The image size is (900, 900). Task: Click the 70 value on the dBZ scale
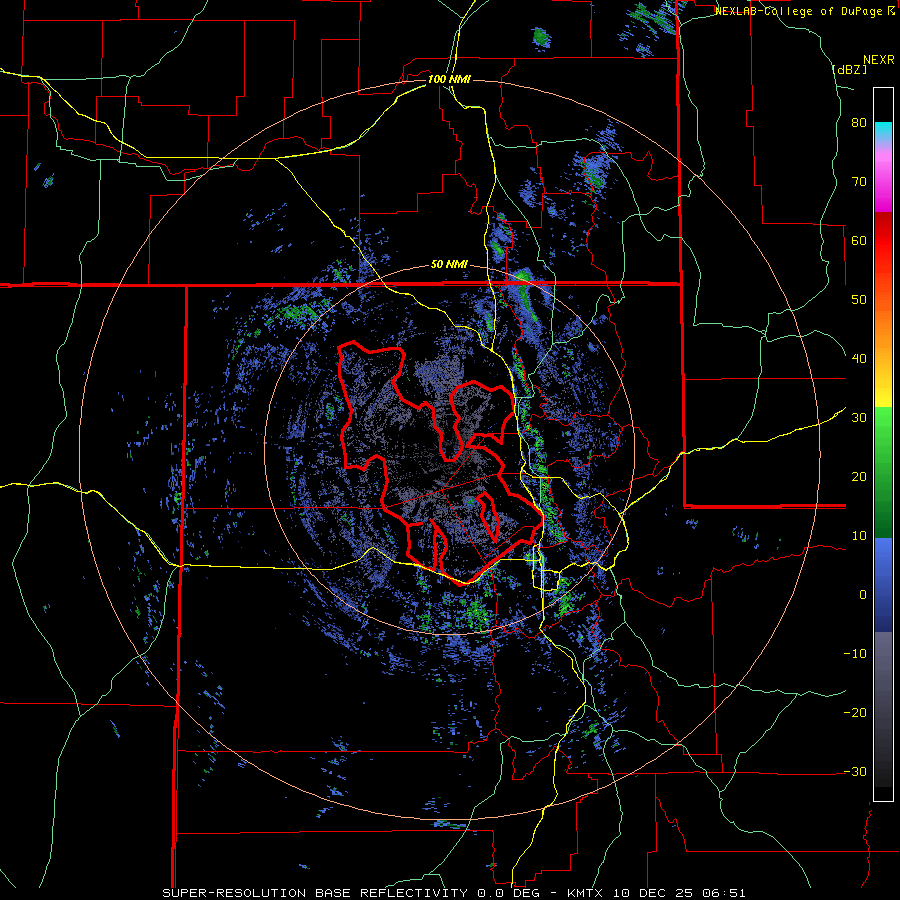(859, 181)
